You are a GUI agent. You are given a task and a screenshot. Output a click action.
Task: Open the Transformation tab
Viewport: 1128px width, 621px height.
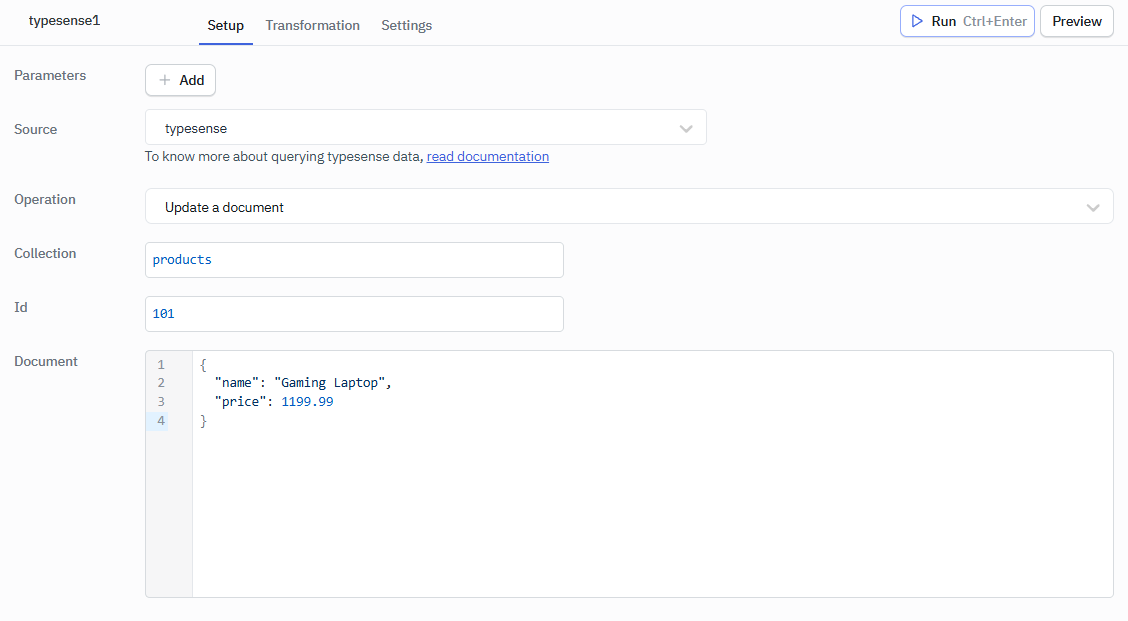coord(312,25)
